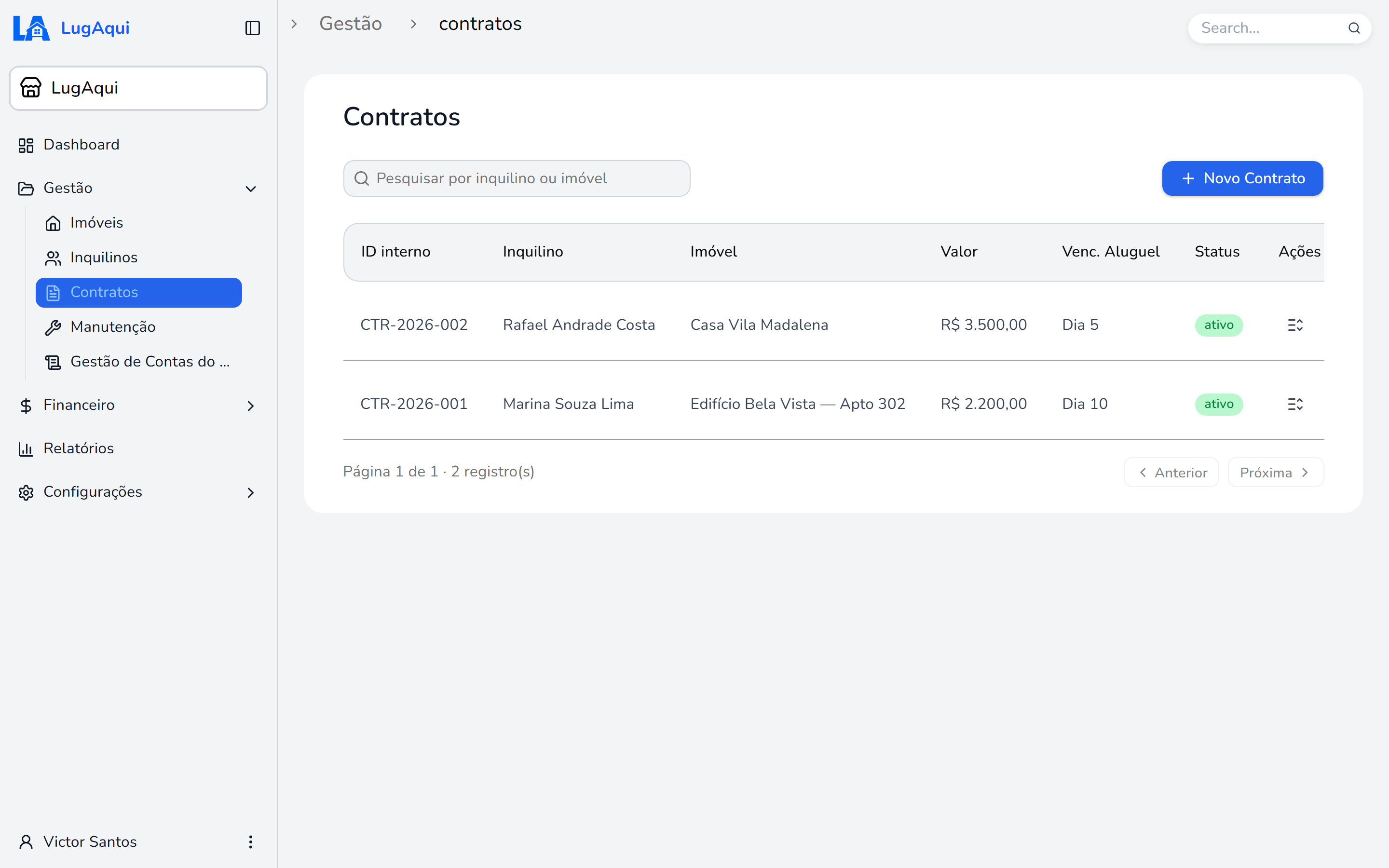Open Victor Santos user options menu
Screen dimensions: 1389x868
pos(251,841)
